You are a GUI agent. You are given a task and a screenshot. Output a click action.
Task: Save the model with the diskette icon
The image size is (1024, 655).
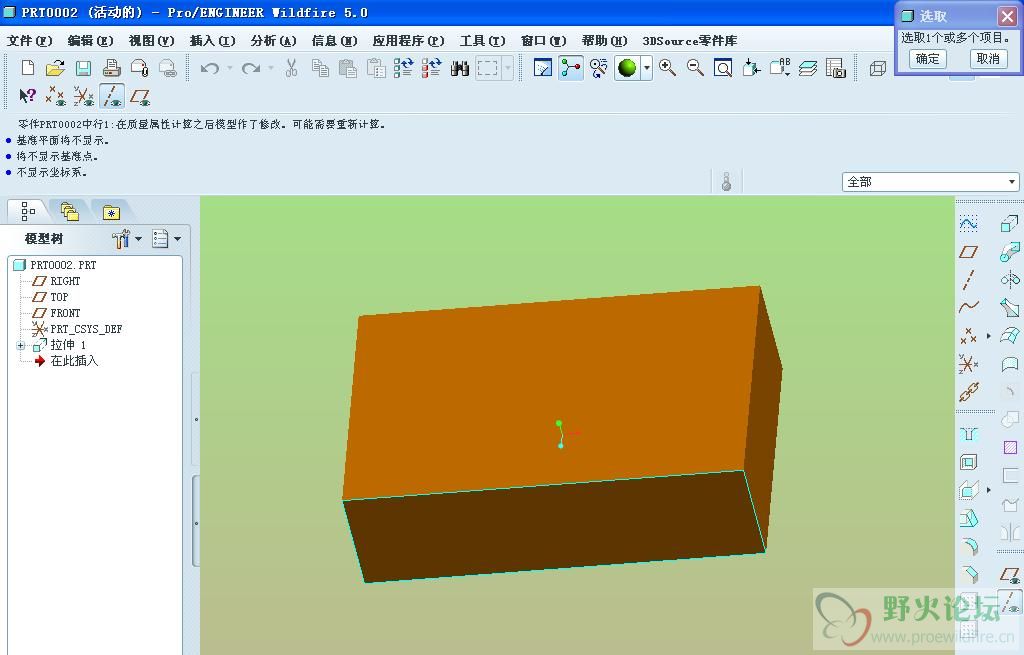point(83,68)
